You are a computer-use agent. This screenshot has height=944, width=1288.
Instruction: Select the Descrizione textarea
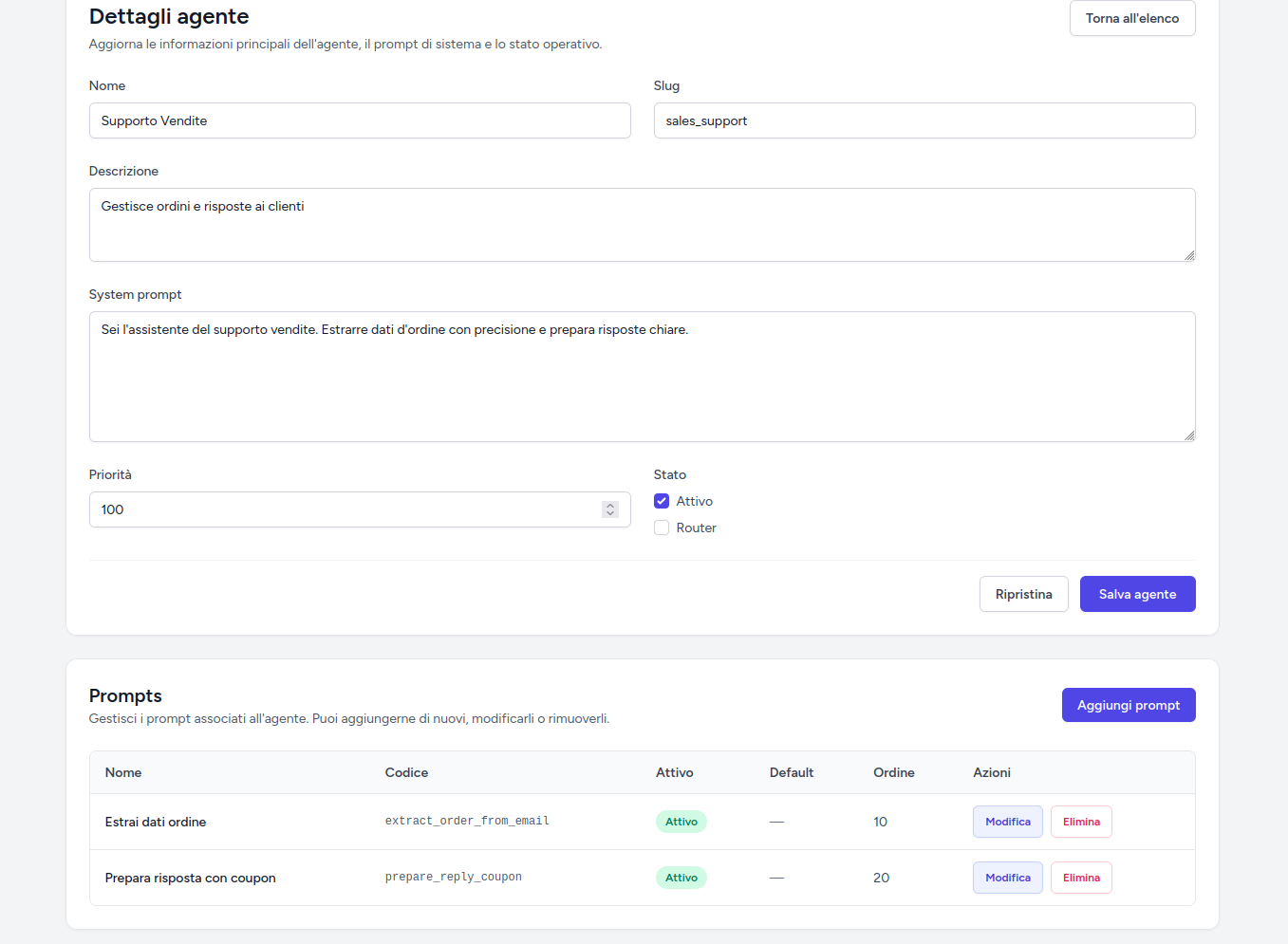tap(641, 224)
